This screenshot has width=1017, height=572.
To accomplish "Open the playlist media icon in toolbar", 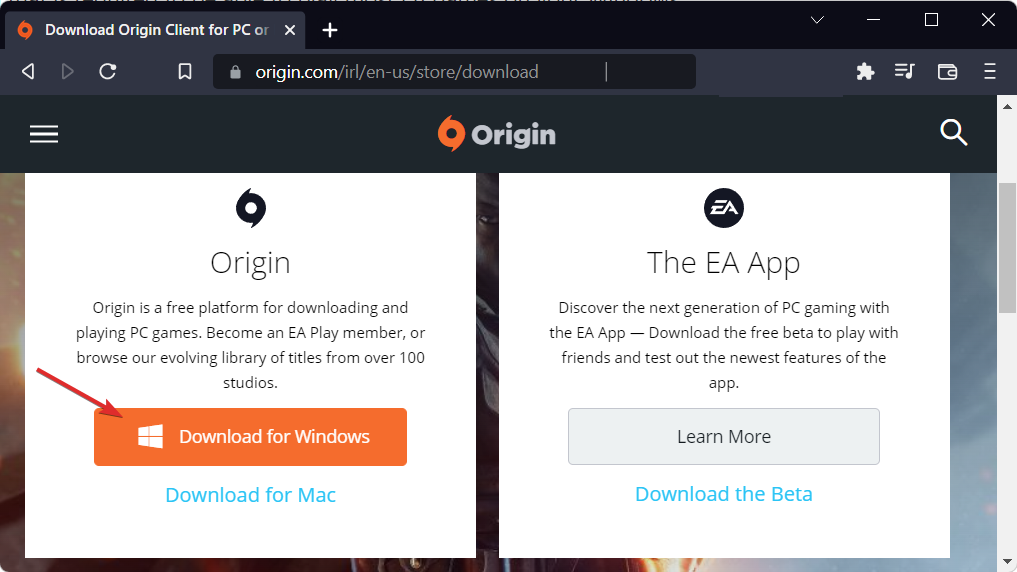I will pyautogui.click(x=905, y=72).
